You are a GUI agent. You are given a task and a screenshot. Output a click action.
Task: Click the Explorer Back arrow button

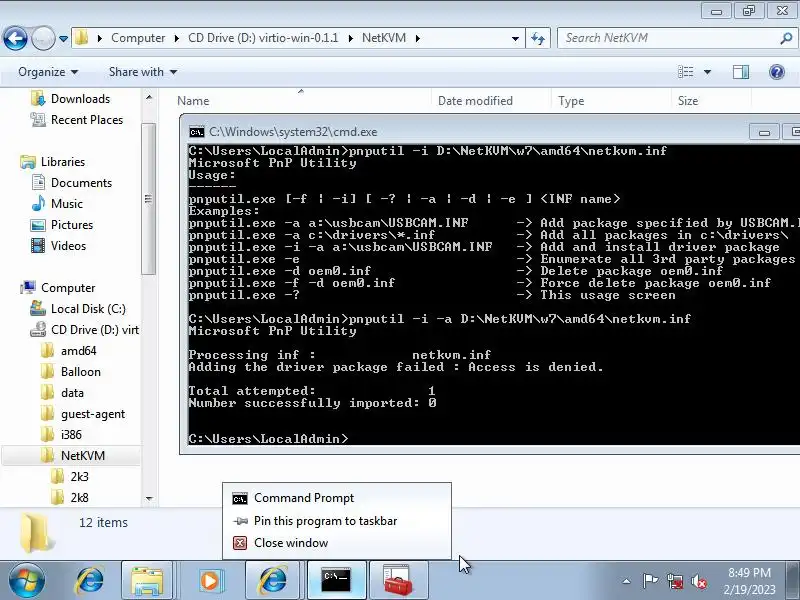pyautogui.click(x=15, y=38)
